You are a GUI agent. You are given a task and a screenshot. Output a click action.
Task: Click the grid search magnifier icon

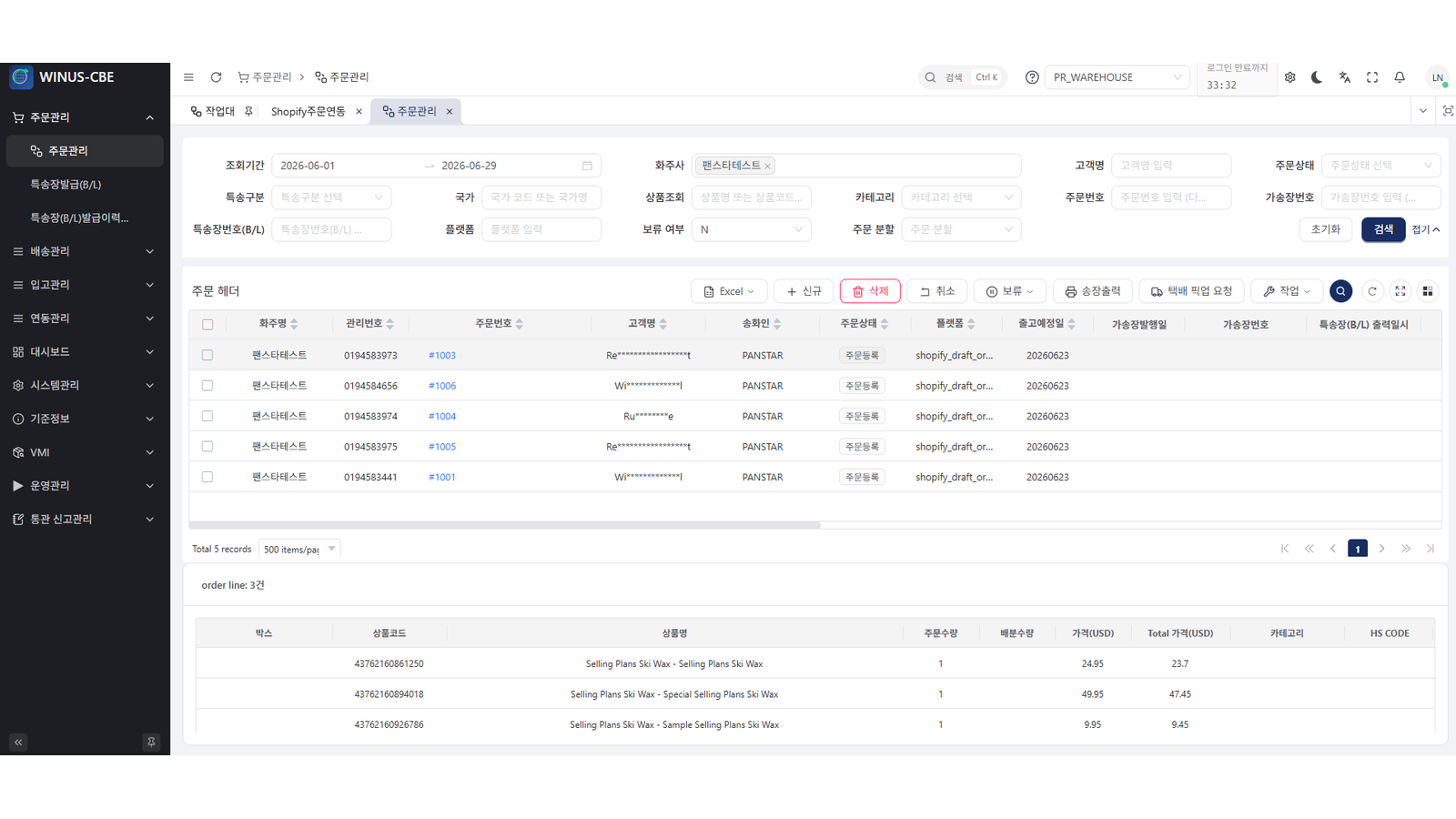pos(1340,291)
